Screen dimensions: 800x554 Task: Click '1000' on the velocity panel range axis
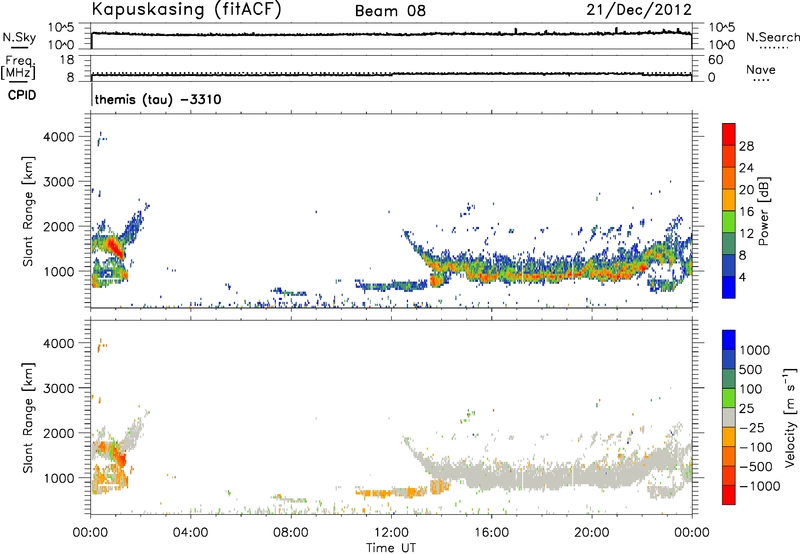[58, 478]
